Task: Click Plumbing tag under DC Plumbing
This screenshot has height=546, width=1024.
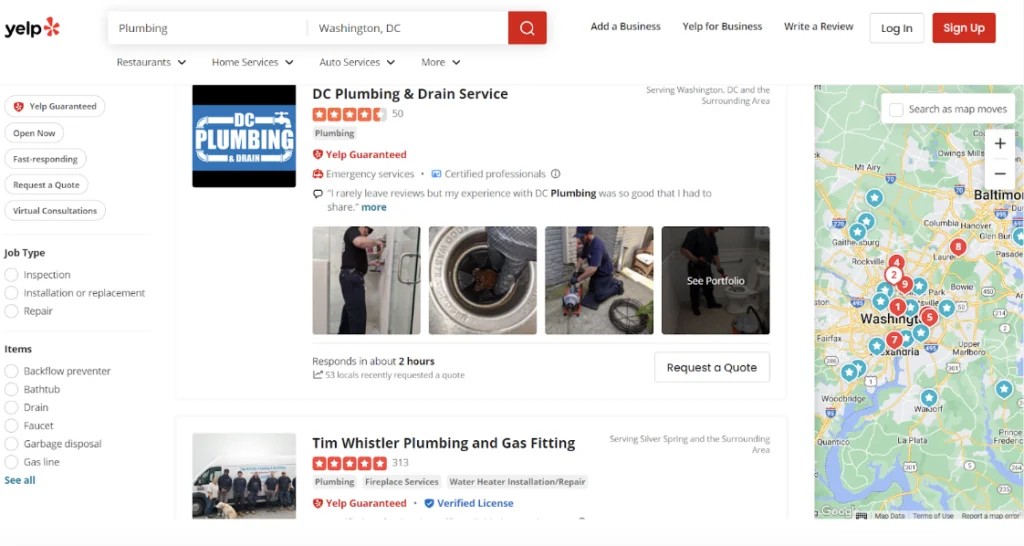Action: [x=334, y=133]
